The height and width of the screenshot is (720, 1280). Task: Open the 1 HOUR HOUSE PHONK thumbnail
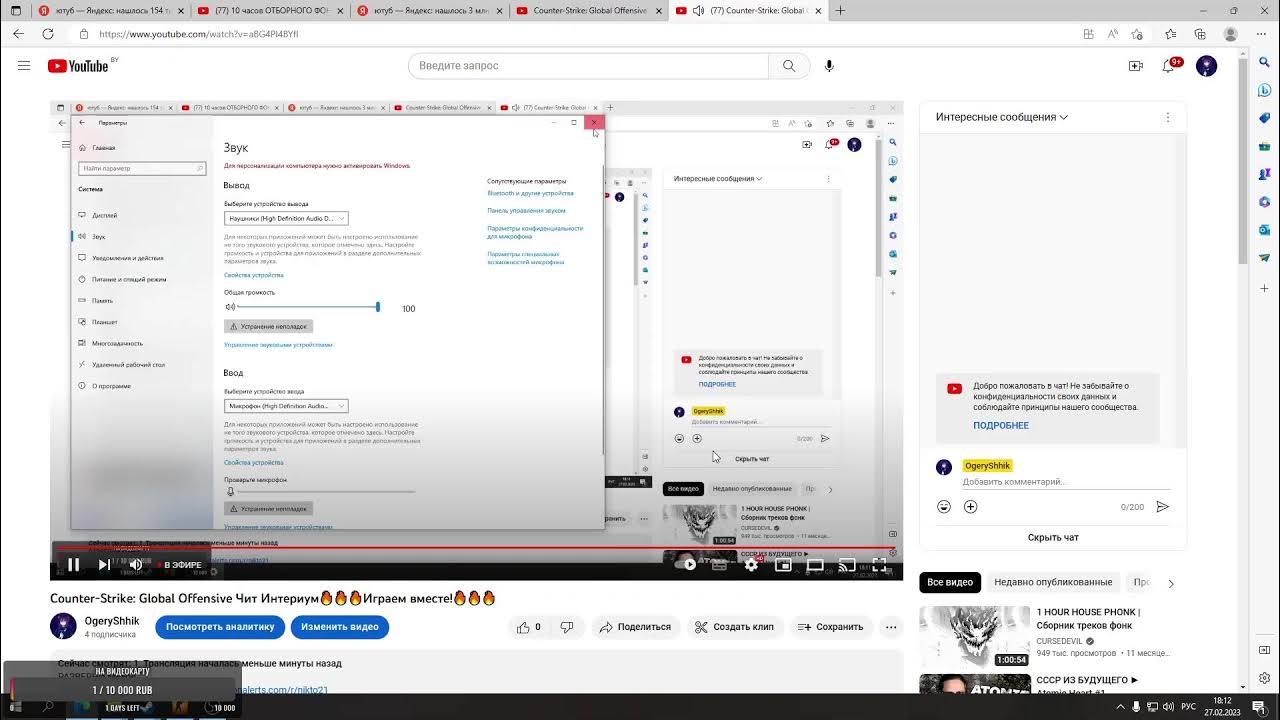974,637
